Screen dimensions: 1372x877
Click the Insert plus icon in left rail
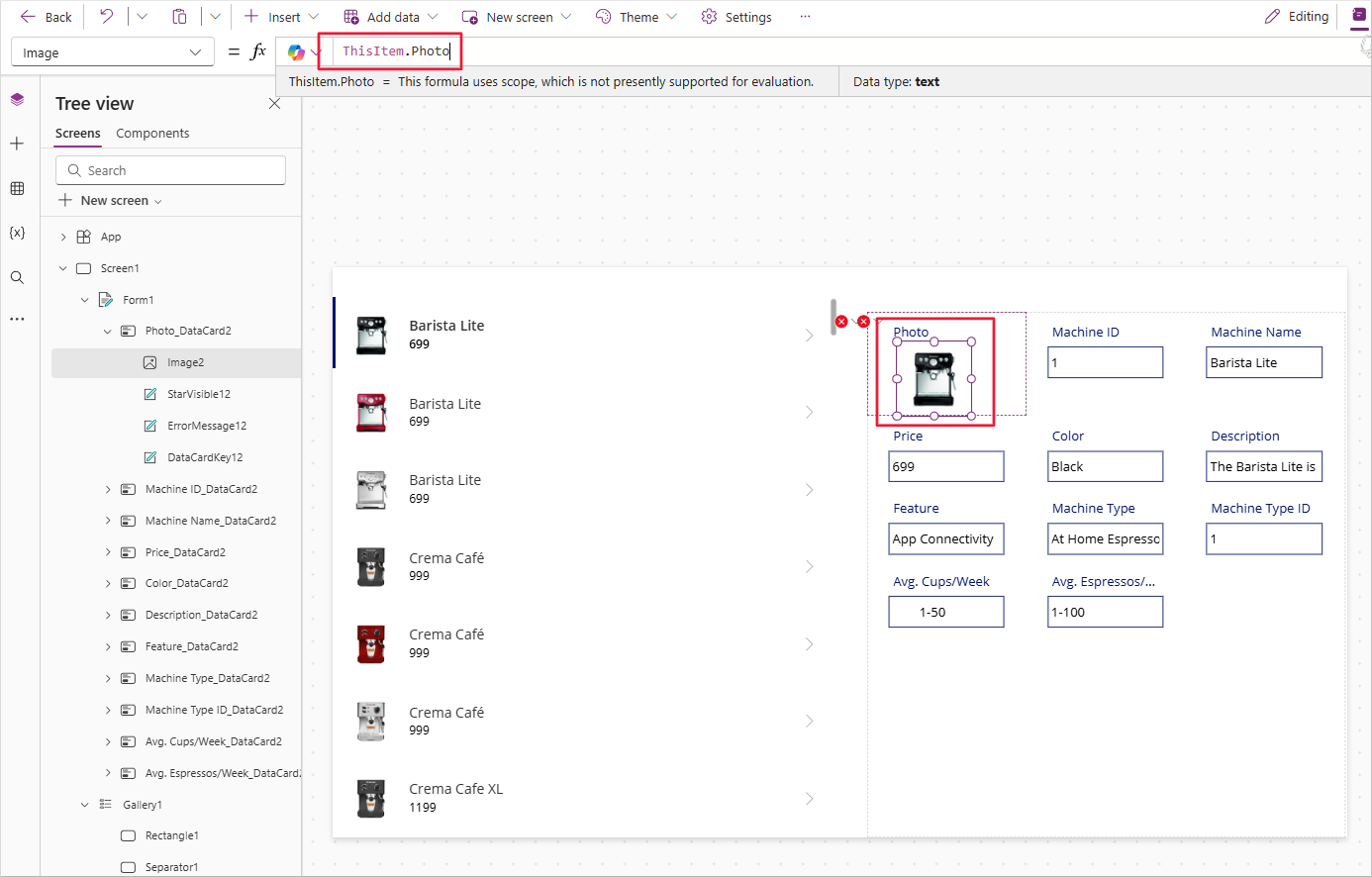pyautogui.click(x=17, y=144)
